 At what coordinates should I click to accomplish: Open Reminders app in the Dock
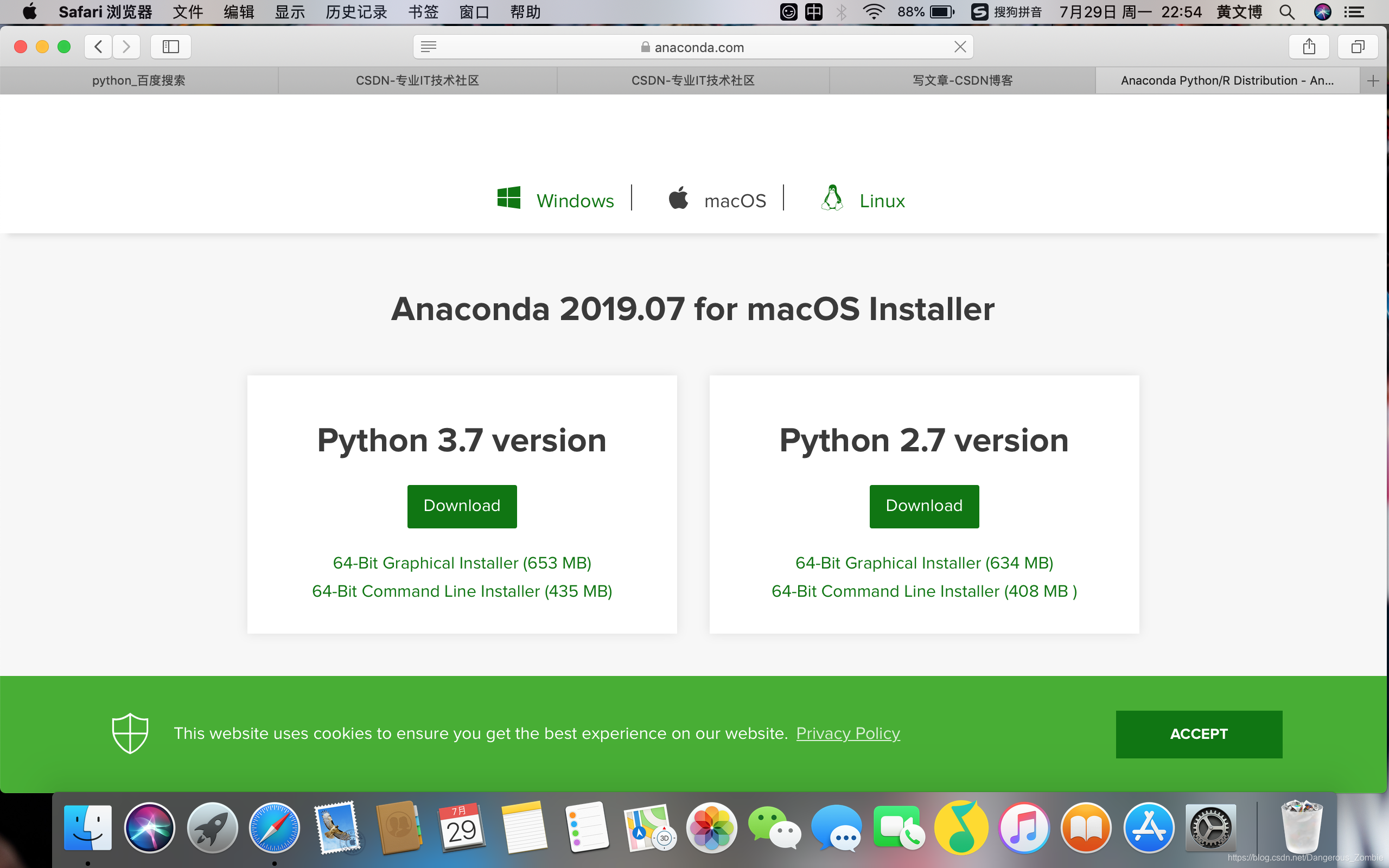[587, 827]
